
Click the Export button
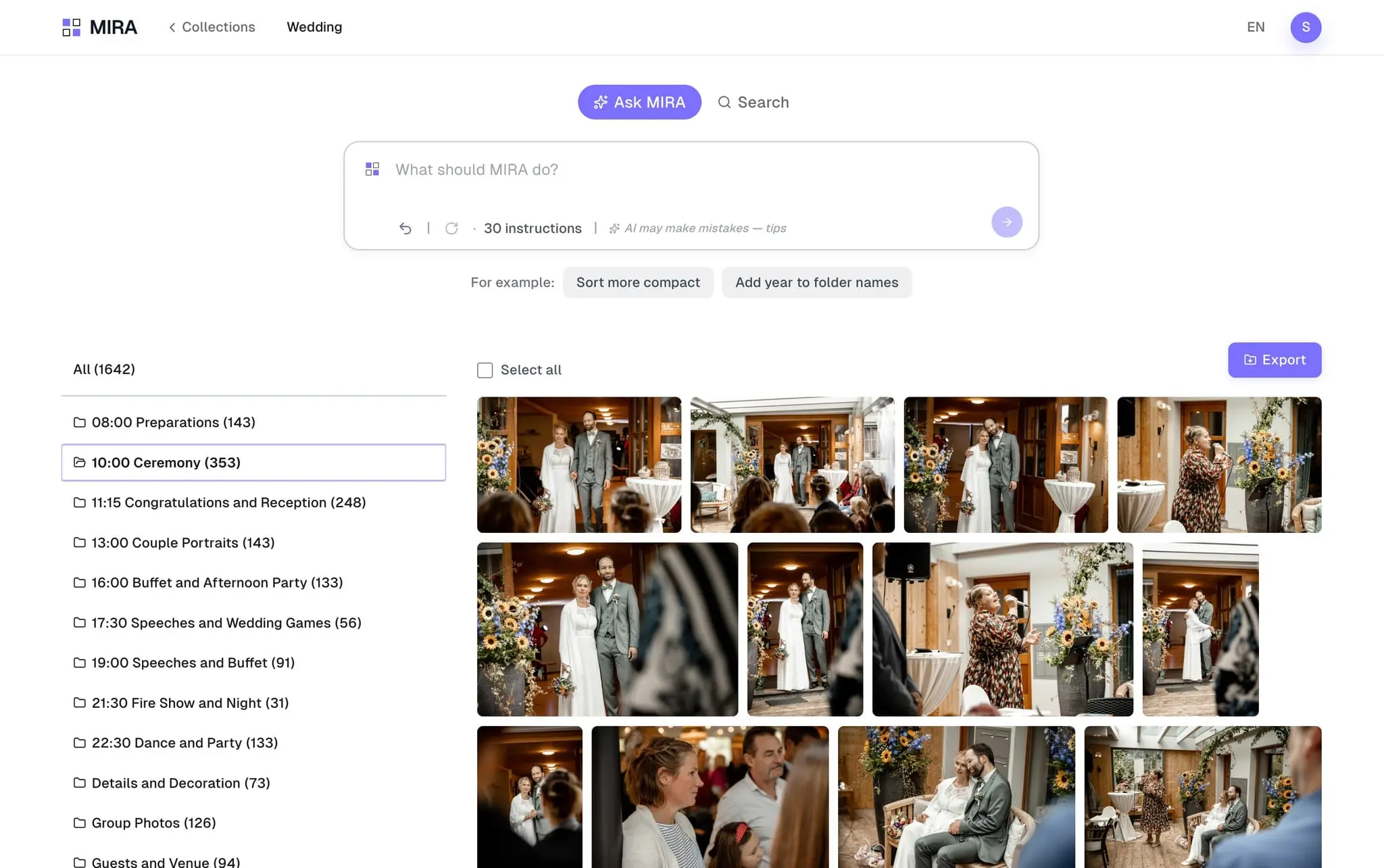coord(1275,360)
